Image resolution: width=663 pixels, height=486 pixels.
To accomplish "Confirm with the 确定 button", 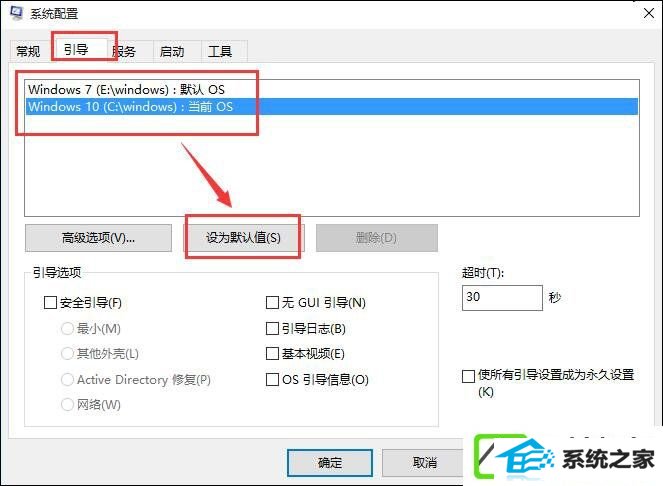I will 330,463.
